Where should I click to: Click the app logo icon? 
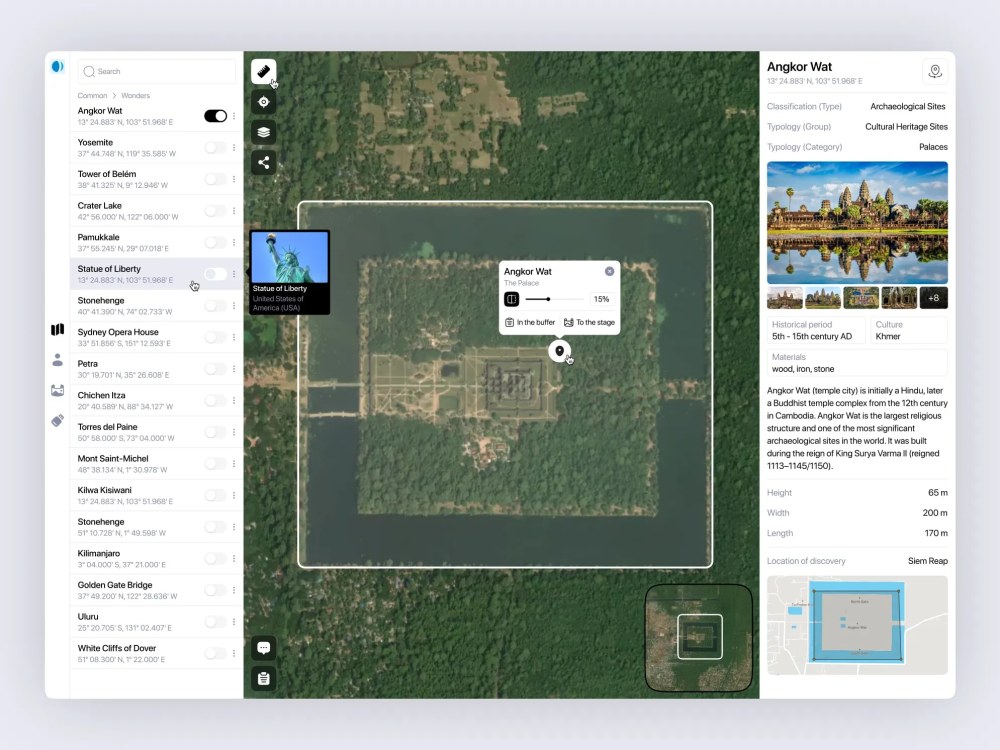(57, 66)
